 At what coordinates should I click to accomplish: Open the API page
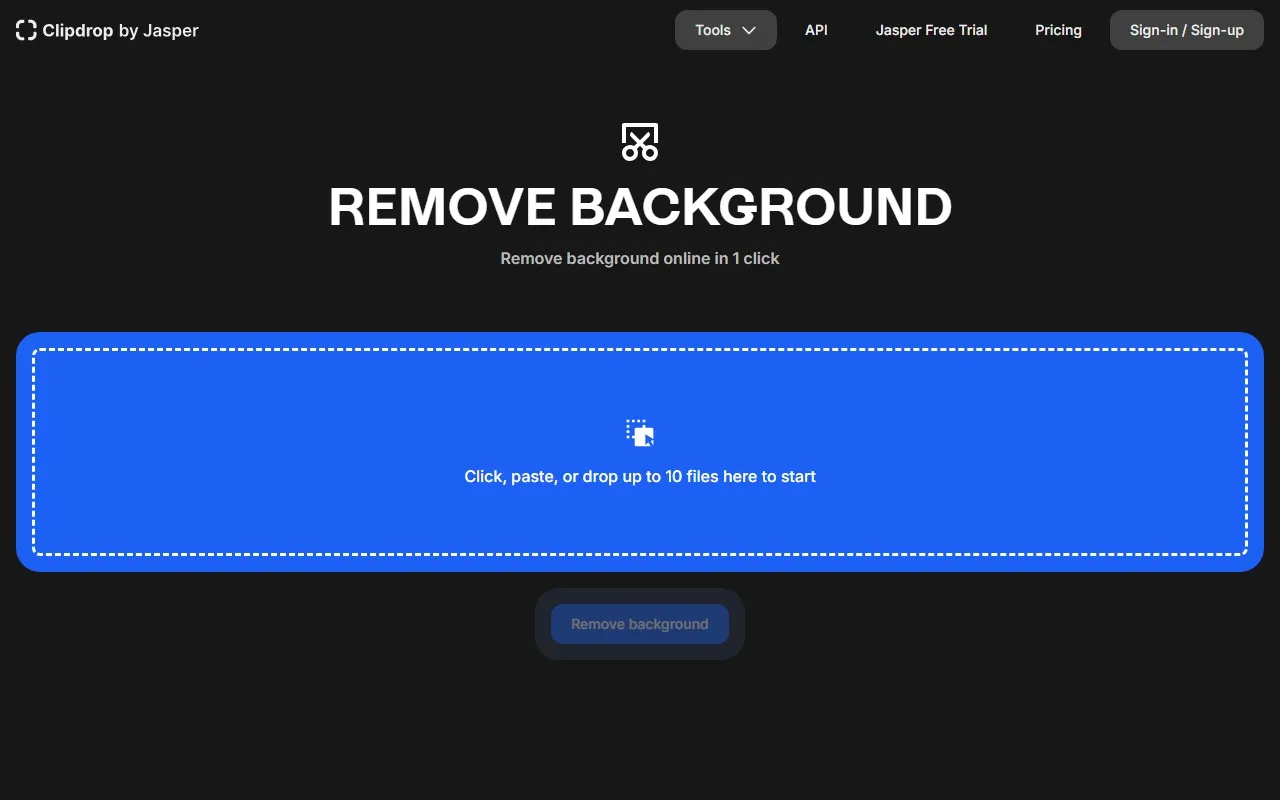click(x=816, y=30)
